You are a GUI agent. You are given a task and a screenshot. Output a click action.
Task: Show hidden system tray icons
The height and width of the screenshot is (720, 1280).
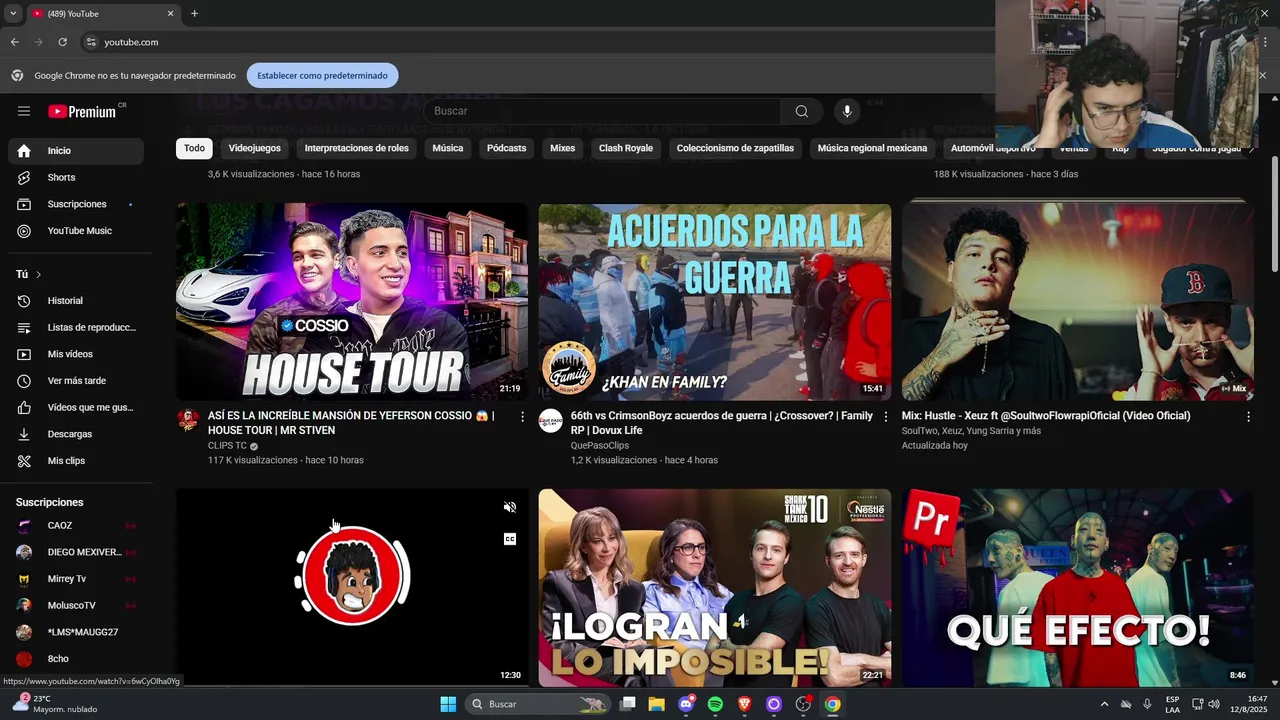(1104, 704)
